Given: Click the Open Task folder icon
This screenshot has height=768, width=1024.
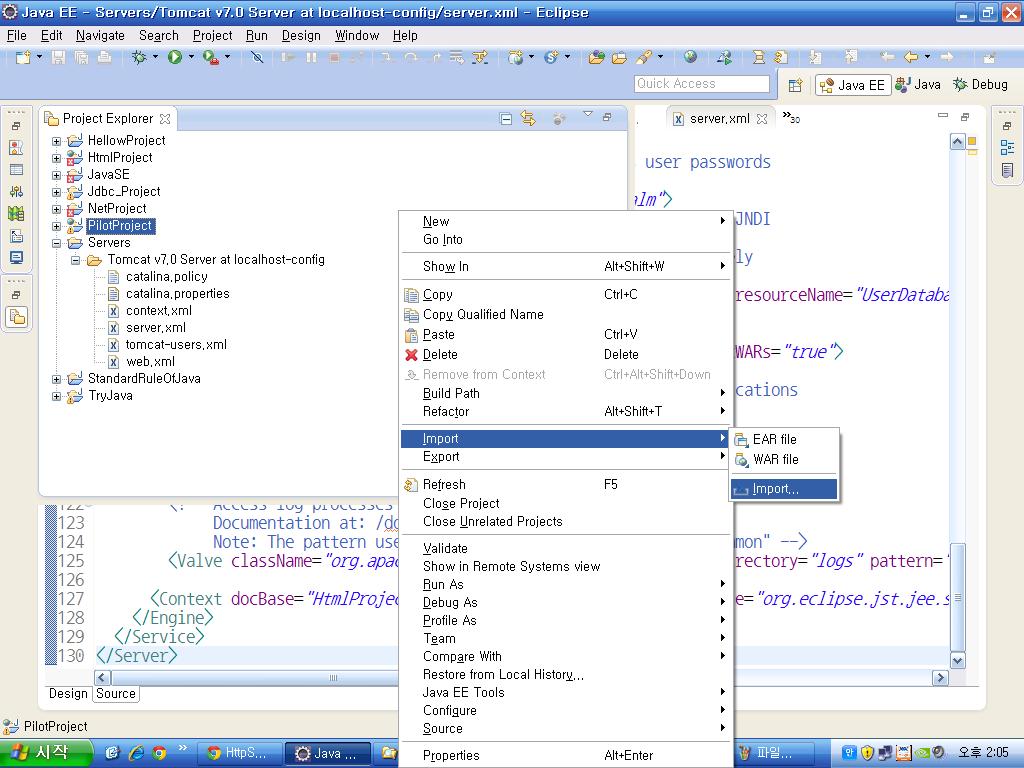Looking at the screenshot, I should coord(619,57).
